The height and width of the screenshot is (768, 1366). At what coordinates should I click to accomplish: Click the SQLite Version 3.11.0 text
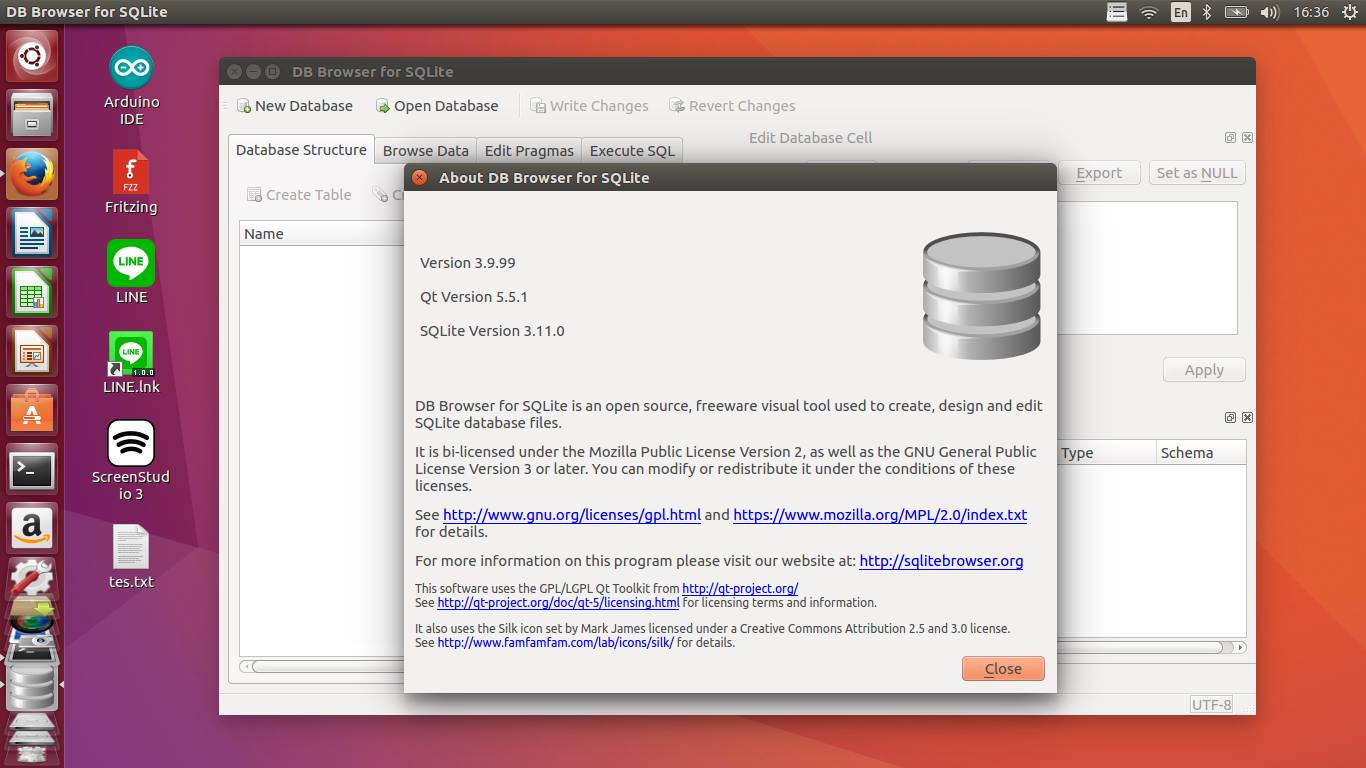(x=492, y=331)
